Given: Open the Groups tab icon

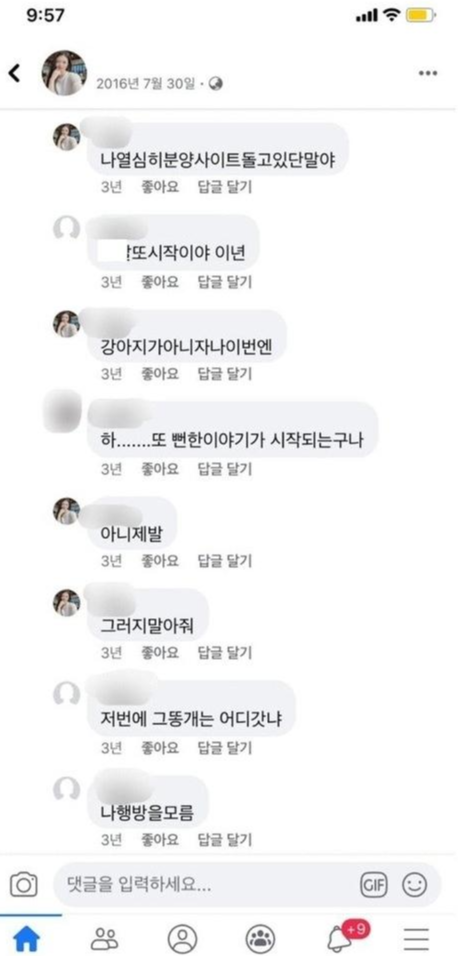Looking at the screenshot, I should coord(260,939).
